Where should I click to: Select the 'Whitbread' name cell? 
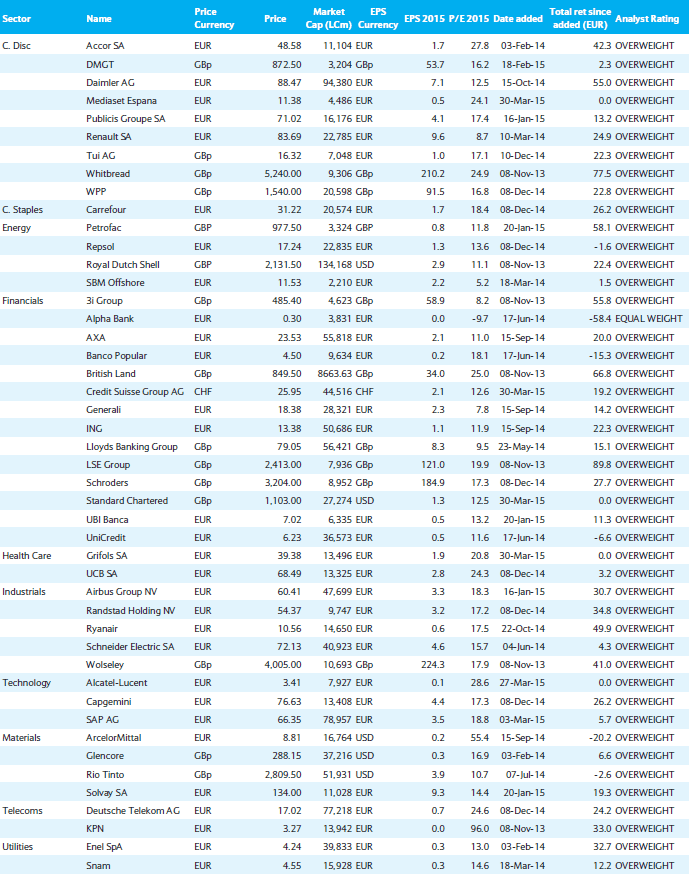tap(108, 173)
